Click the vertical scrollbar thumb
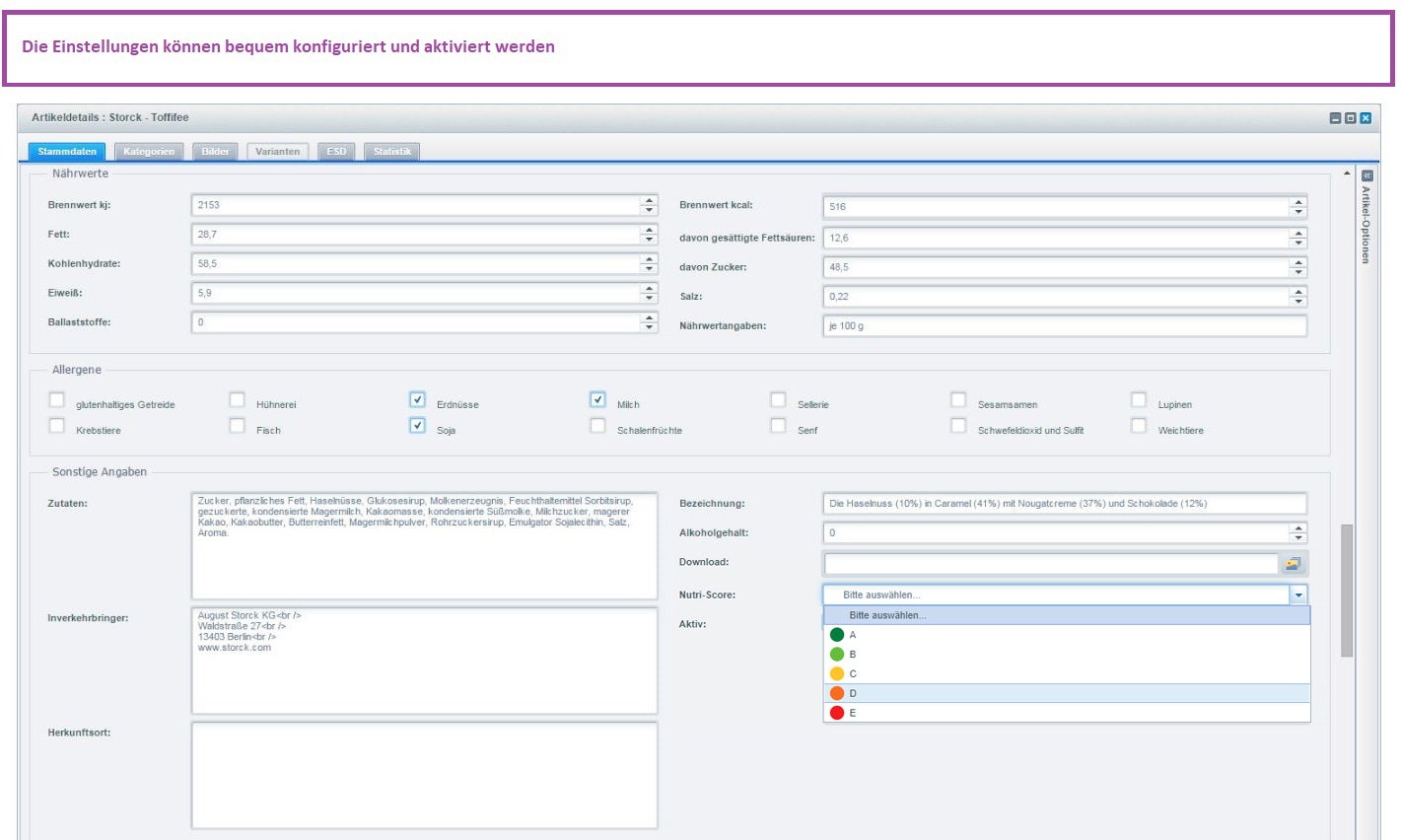The height and width of the screenshot is (840, 1401). point(1347,591)
